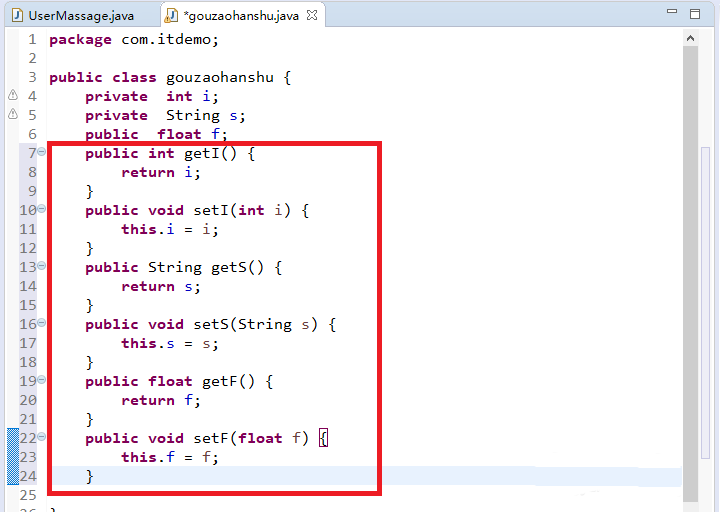720x512 pixels.
Task: Click the overview ruler annotation beside the scrollbar
Action: tap(706, 303)
